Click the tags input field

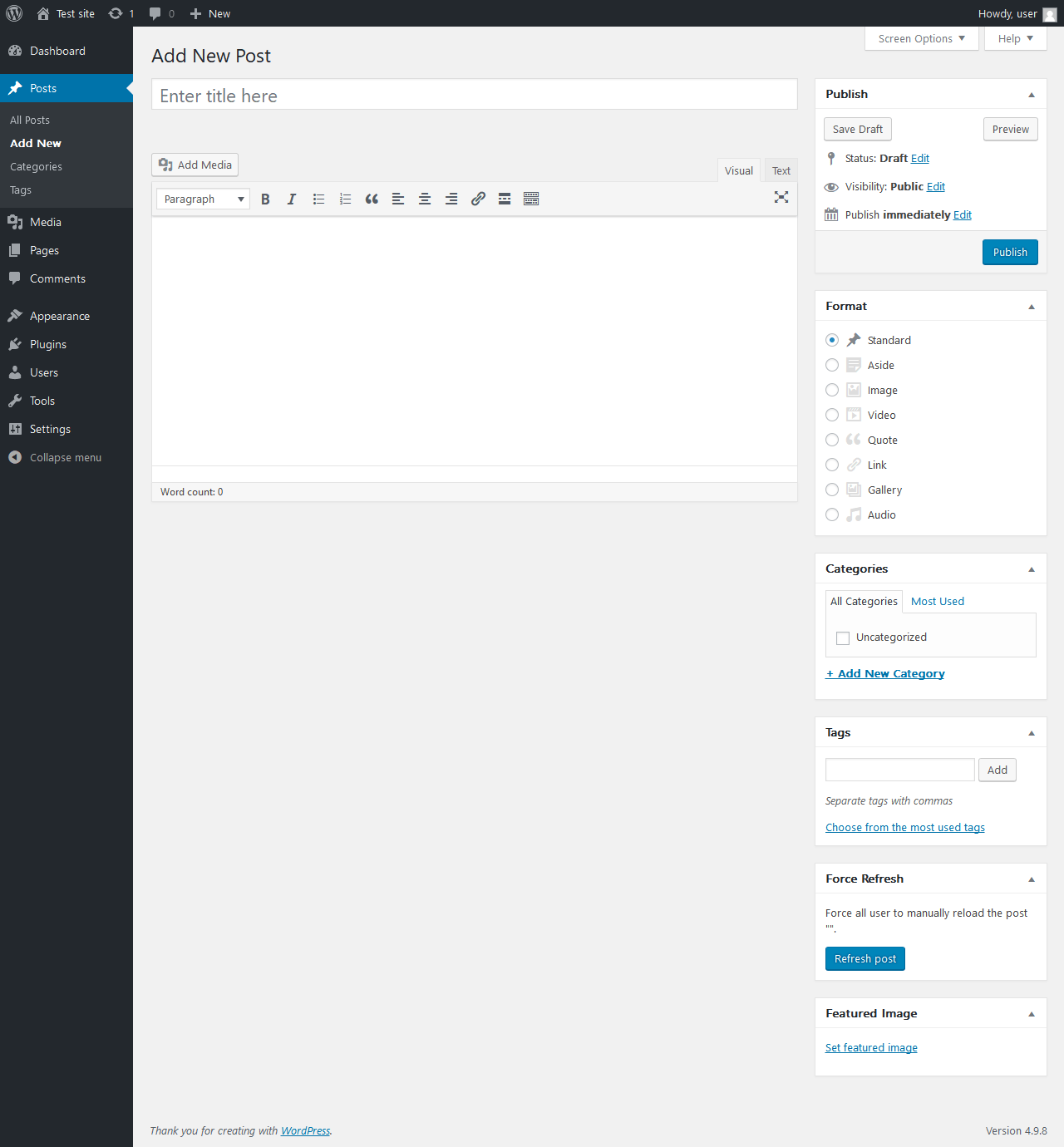(x=900, y=770)
